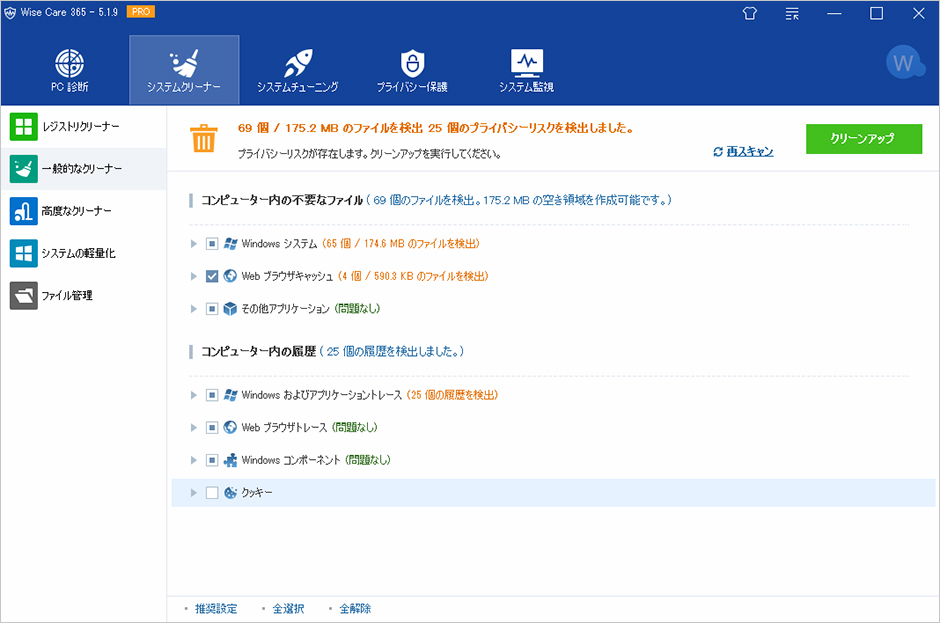
Task: Switch to the PC 診断 tab label
Action: [x=70, y=87]
